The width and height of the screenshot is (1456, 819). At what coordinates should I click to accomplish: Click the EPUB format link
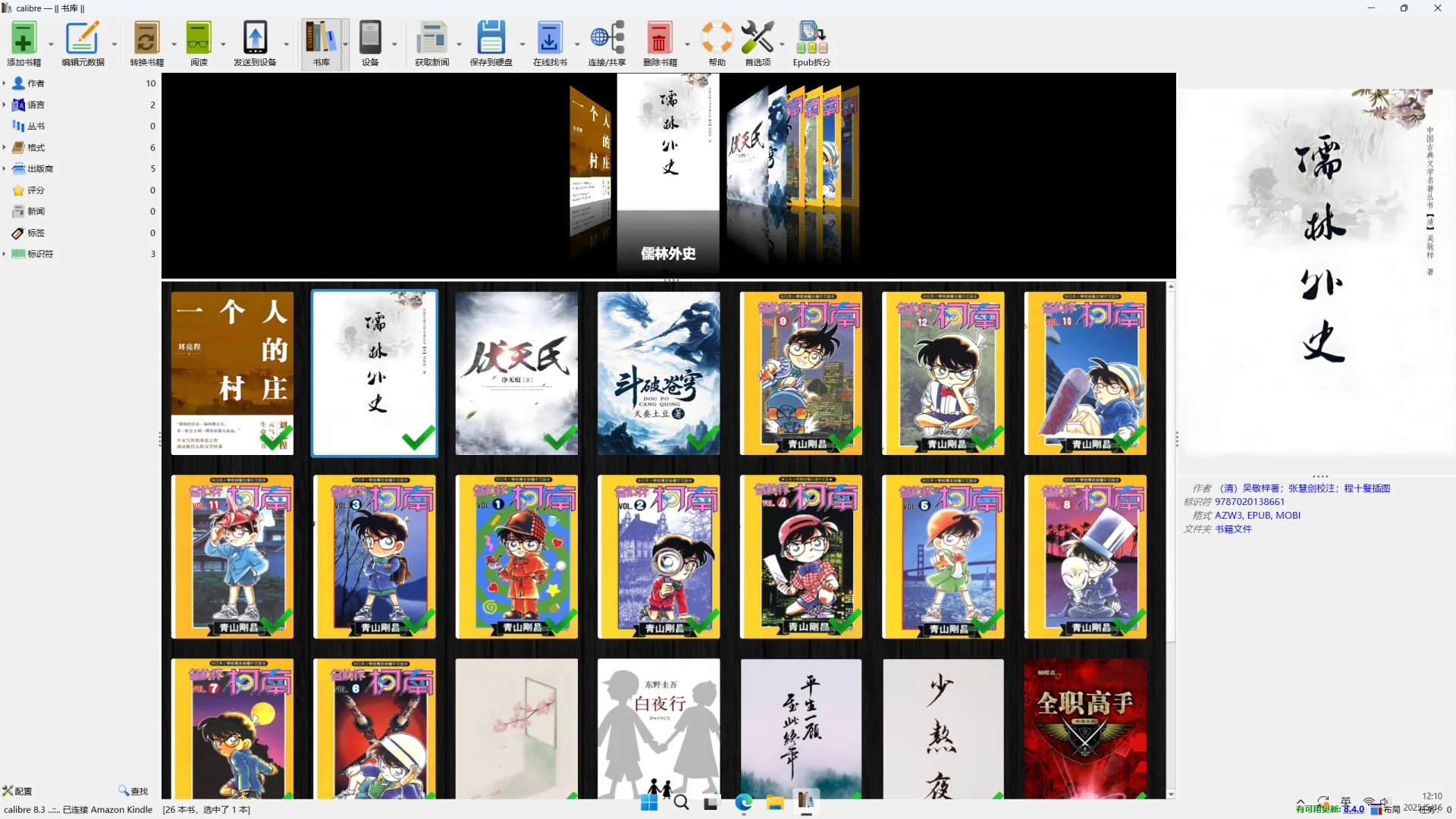1259,516
